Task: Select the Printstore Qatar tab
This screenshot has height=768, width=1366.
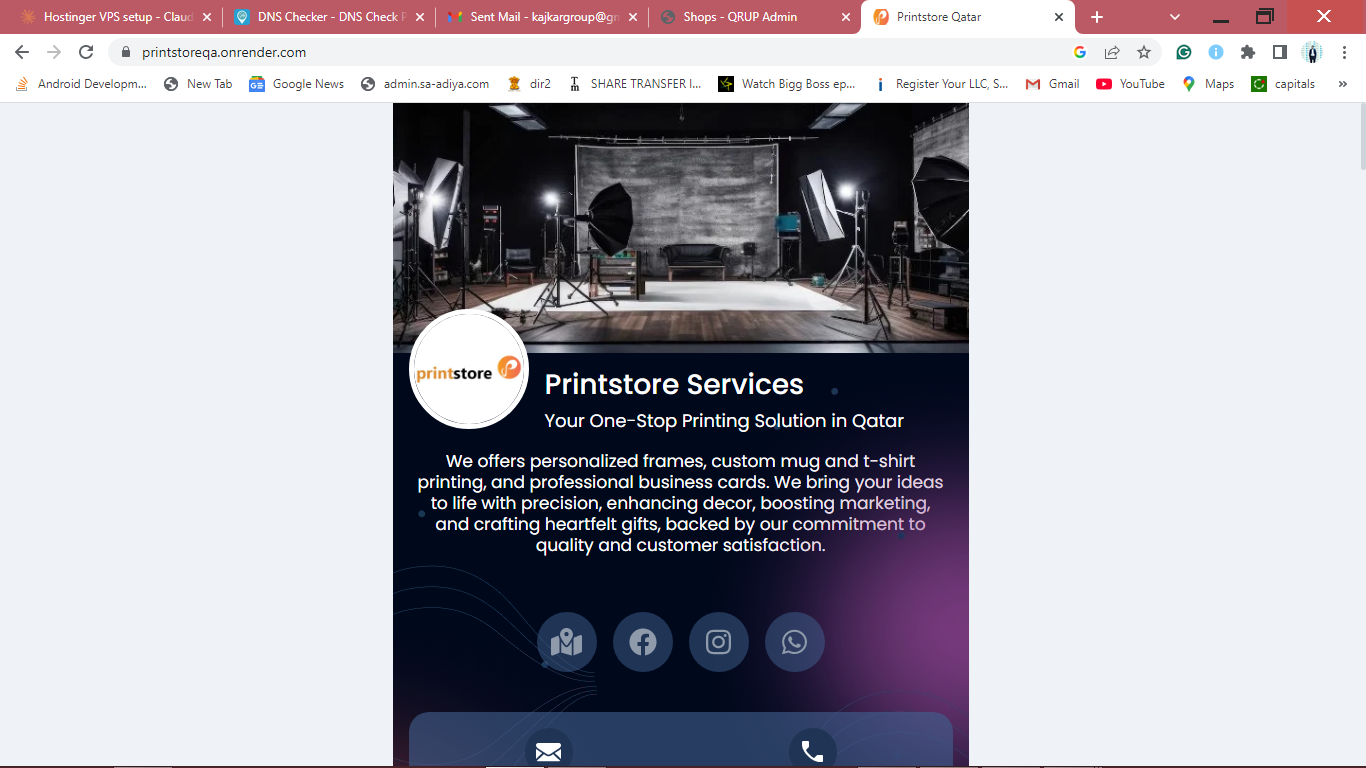Action: [966, 17]
